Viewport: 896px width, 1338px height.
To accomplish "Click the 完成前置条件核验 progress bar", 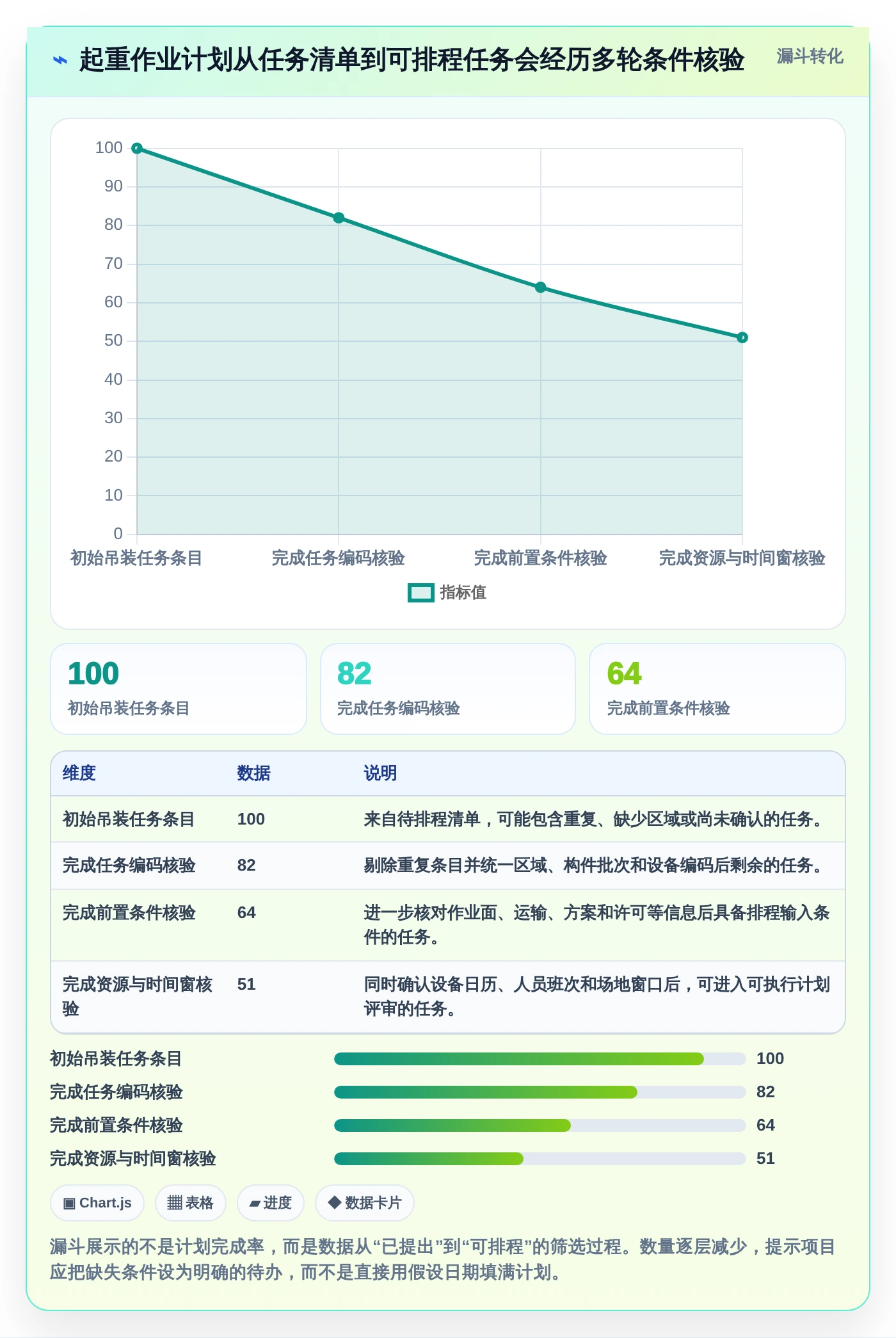I will click(x=540, y=1125).
